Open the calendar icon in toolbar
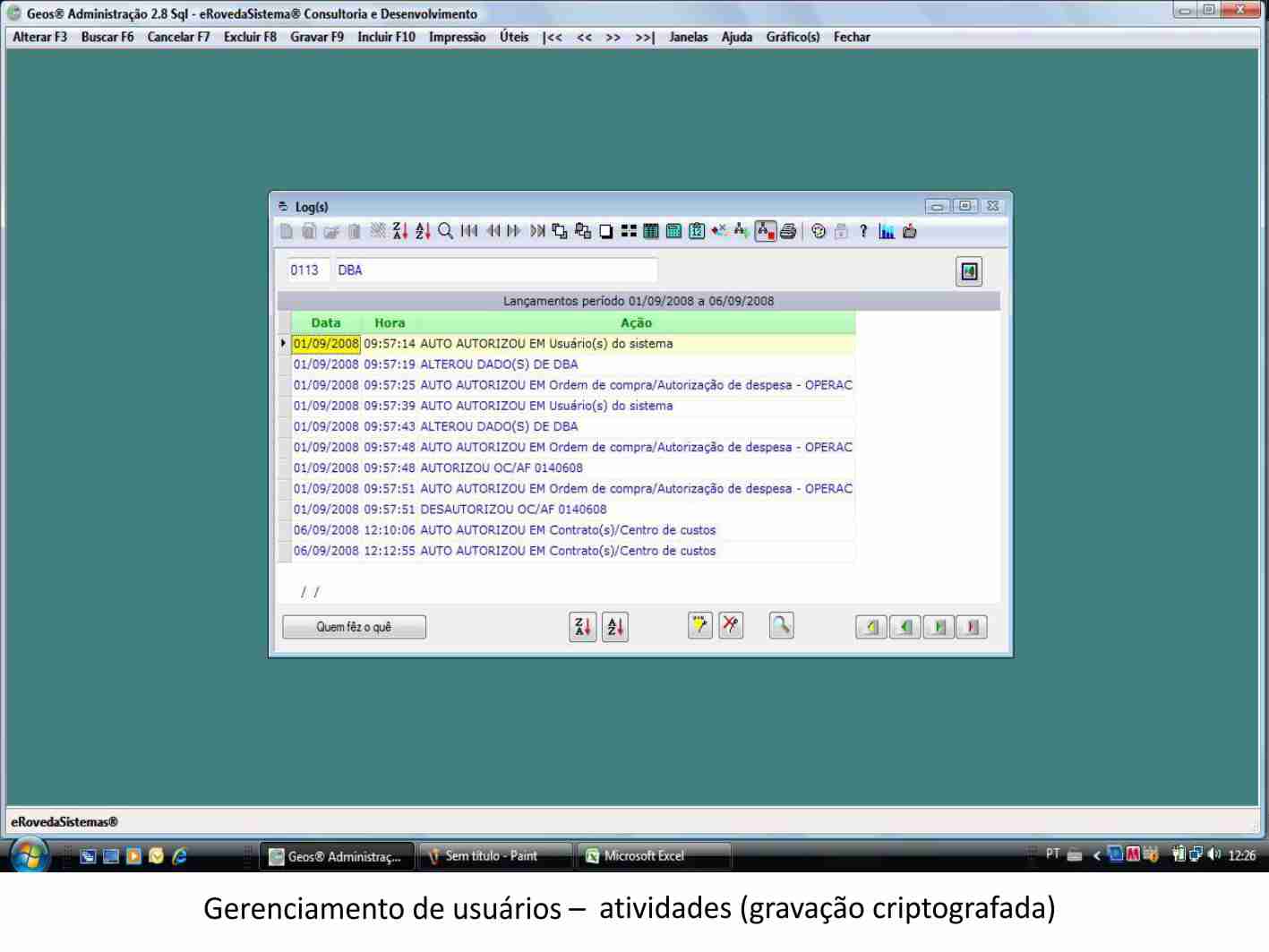1269x952 pixels. pyautogui.click(x=697, y=231)
